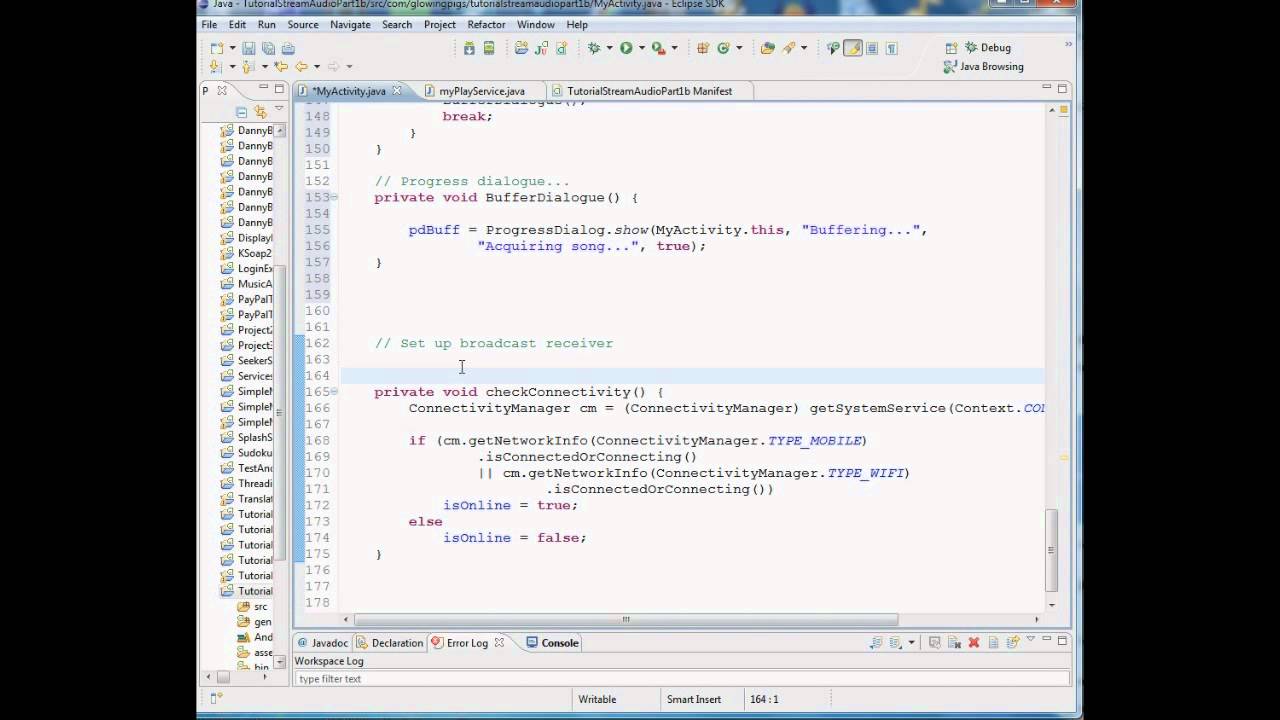Switch to the Java Browsing perspective

coord(984,67)
